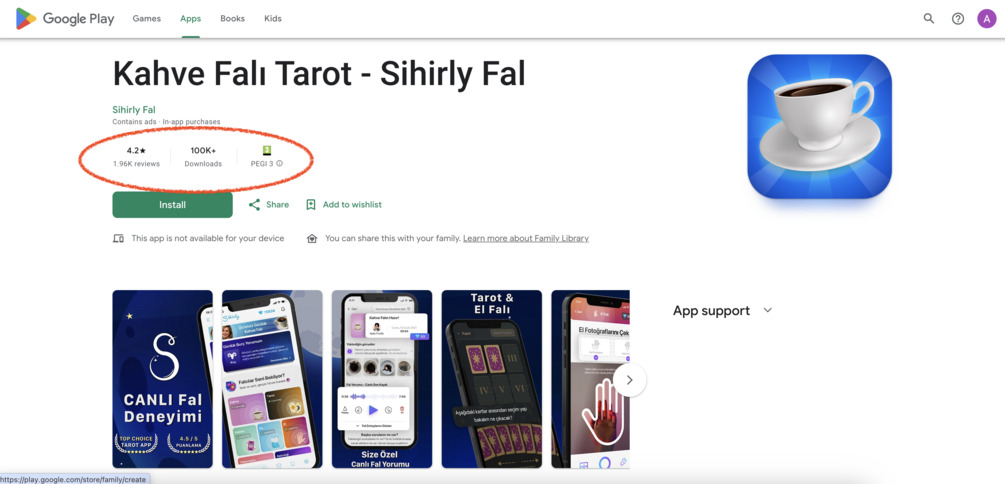Open the 4.2 star reviews rating

(137, 156)
